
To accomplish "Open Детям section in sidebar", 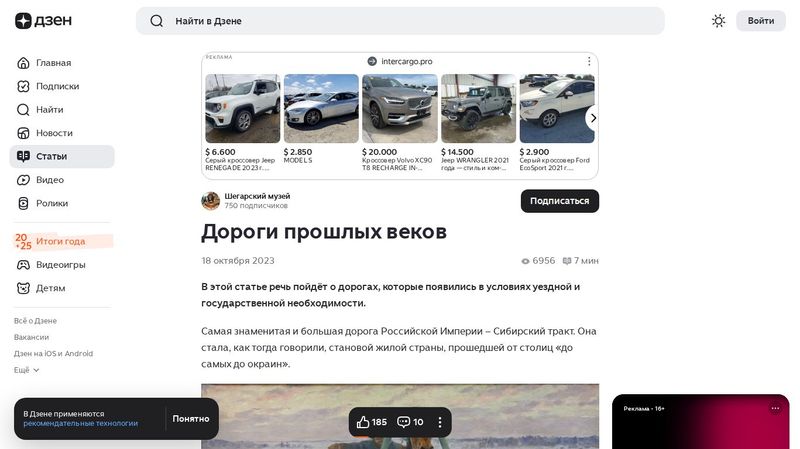I will pyautogui.click(x=50, y=288).
